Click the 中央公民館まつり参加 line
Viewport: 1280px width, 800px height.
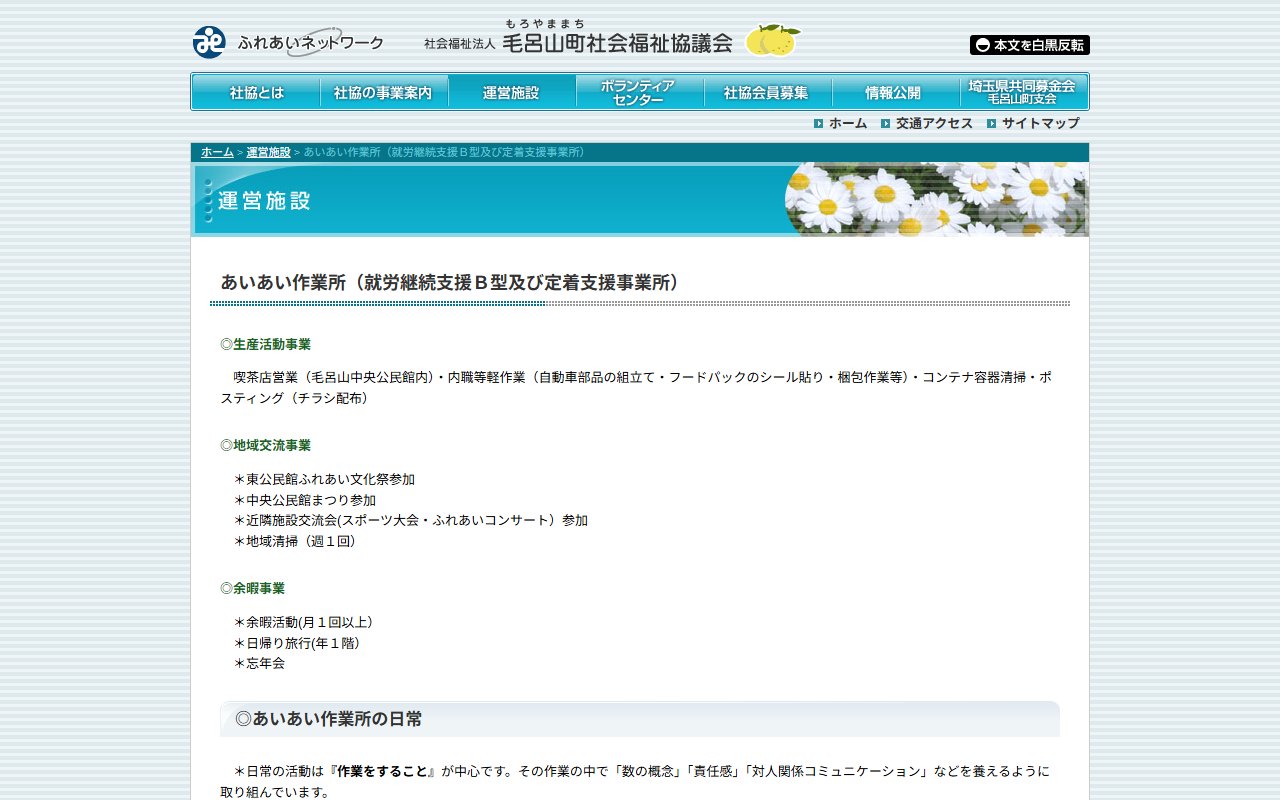305,500
